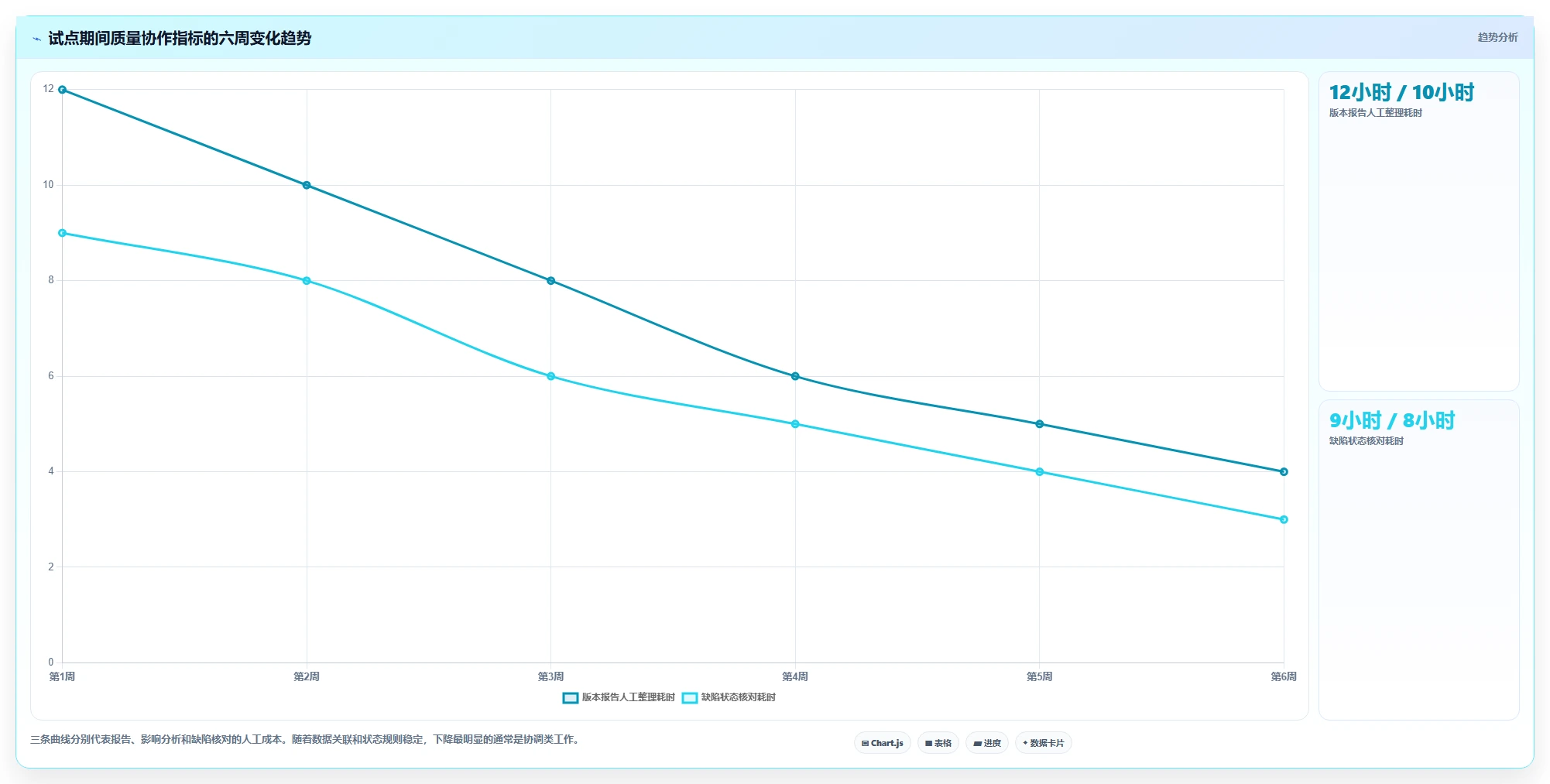Click the 12-hour data point at 第1周
Viewport: 1550px width, 784px height.
point(63,90)
